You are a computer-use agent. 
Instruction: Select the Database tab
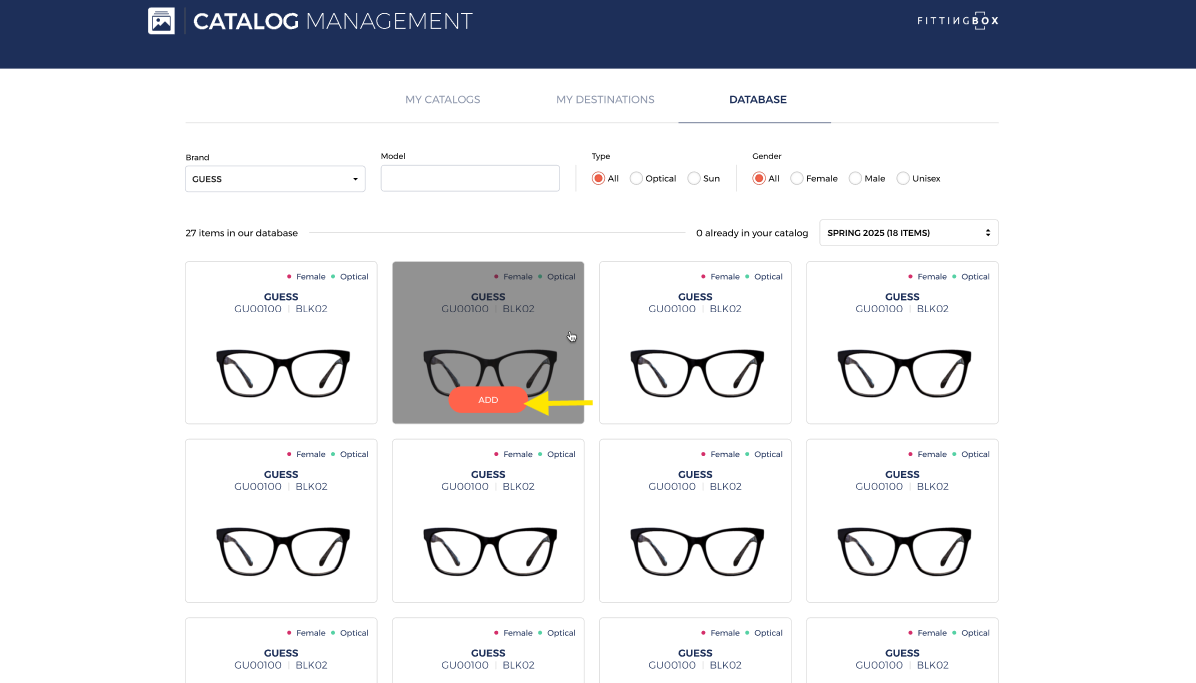(757, 100)
